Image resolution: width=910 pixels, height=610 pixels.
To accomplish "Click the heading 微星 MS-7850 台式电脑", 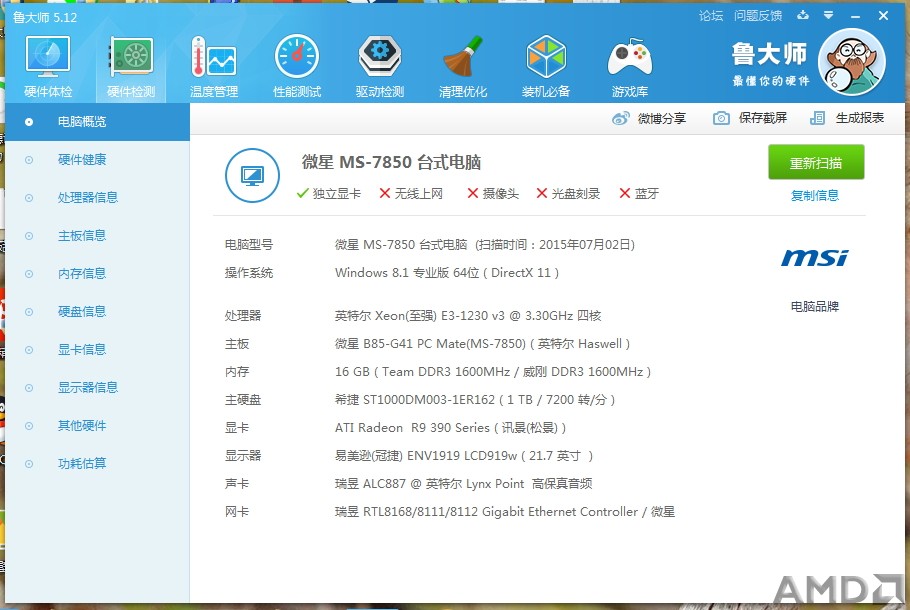I will (x=391, y=162).
